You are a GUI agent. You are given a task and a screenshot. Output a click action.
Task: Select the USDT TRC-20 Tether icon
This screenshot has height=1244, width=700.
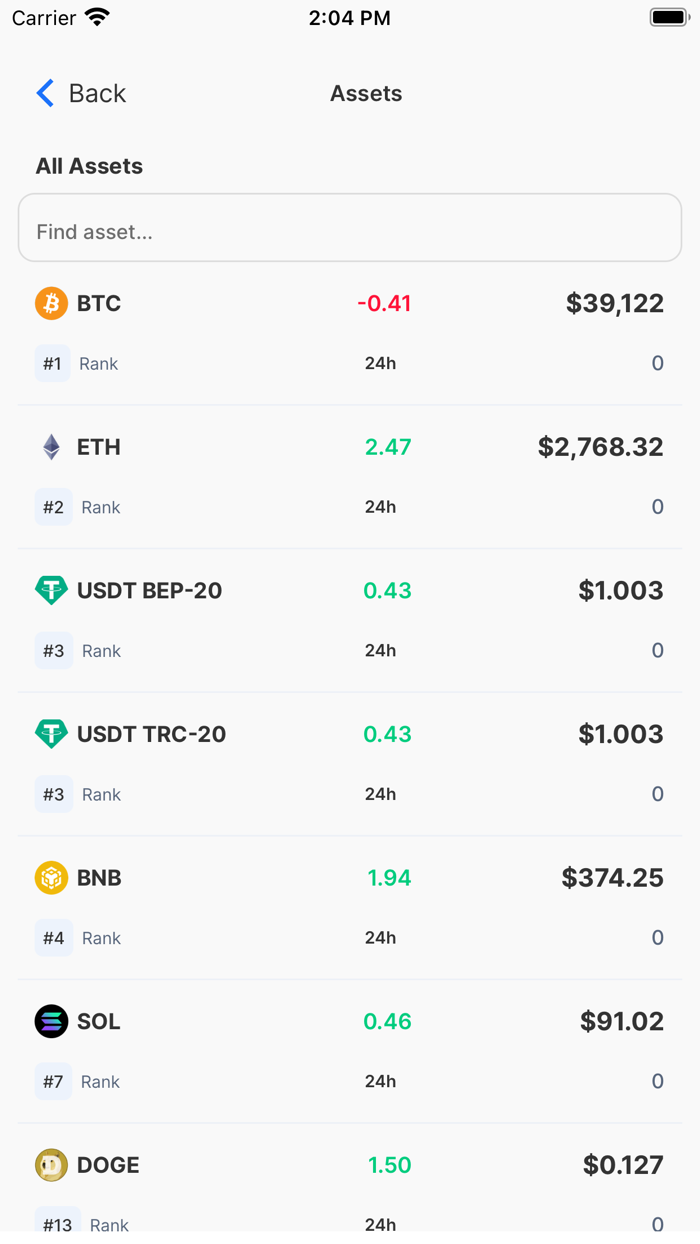coord(50,734)
